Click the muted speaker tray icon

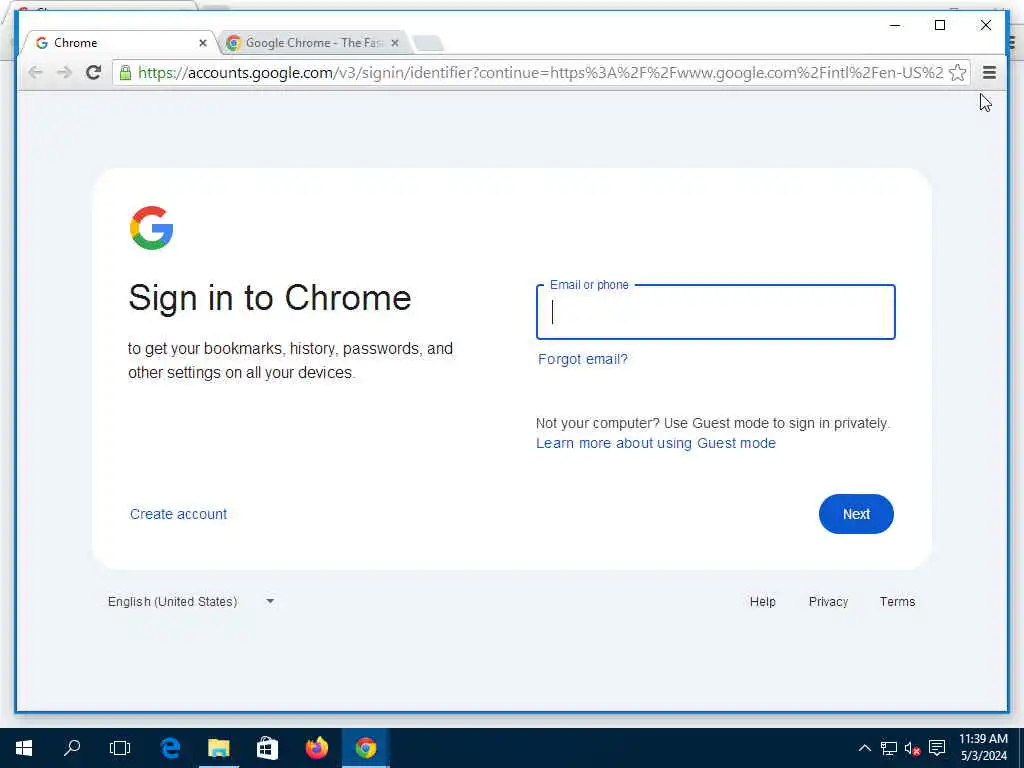click(912, 748)
